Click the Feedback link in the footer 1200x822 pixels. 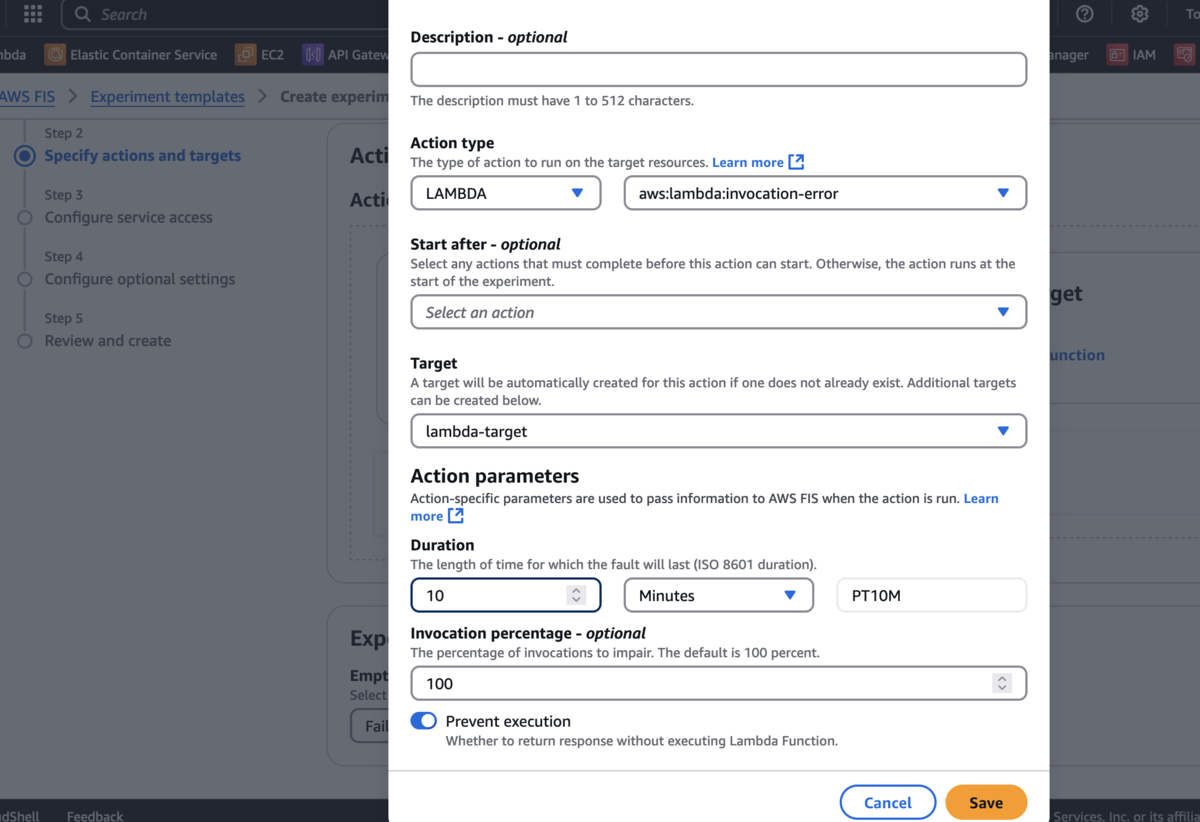[x=95, y=816]
